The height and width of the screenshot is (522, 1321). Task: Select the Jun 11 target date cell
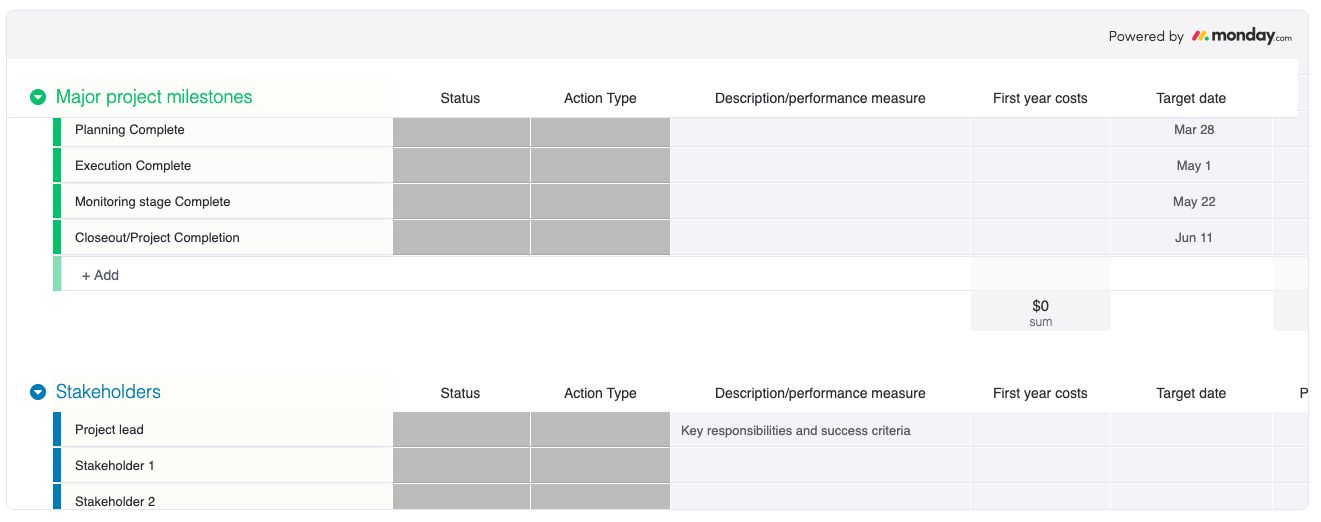pyautogui.click(x=1191, y=238)
